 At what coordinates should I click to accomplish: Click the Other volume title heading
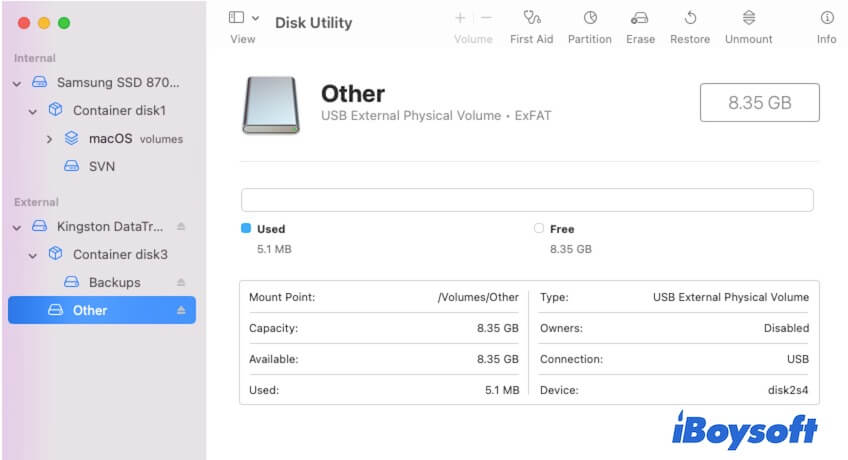[353, 94]
